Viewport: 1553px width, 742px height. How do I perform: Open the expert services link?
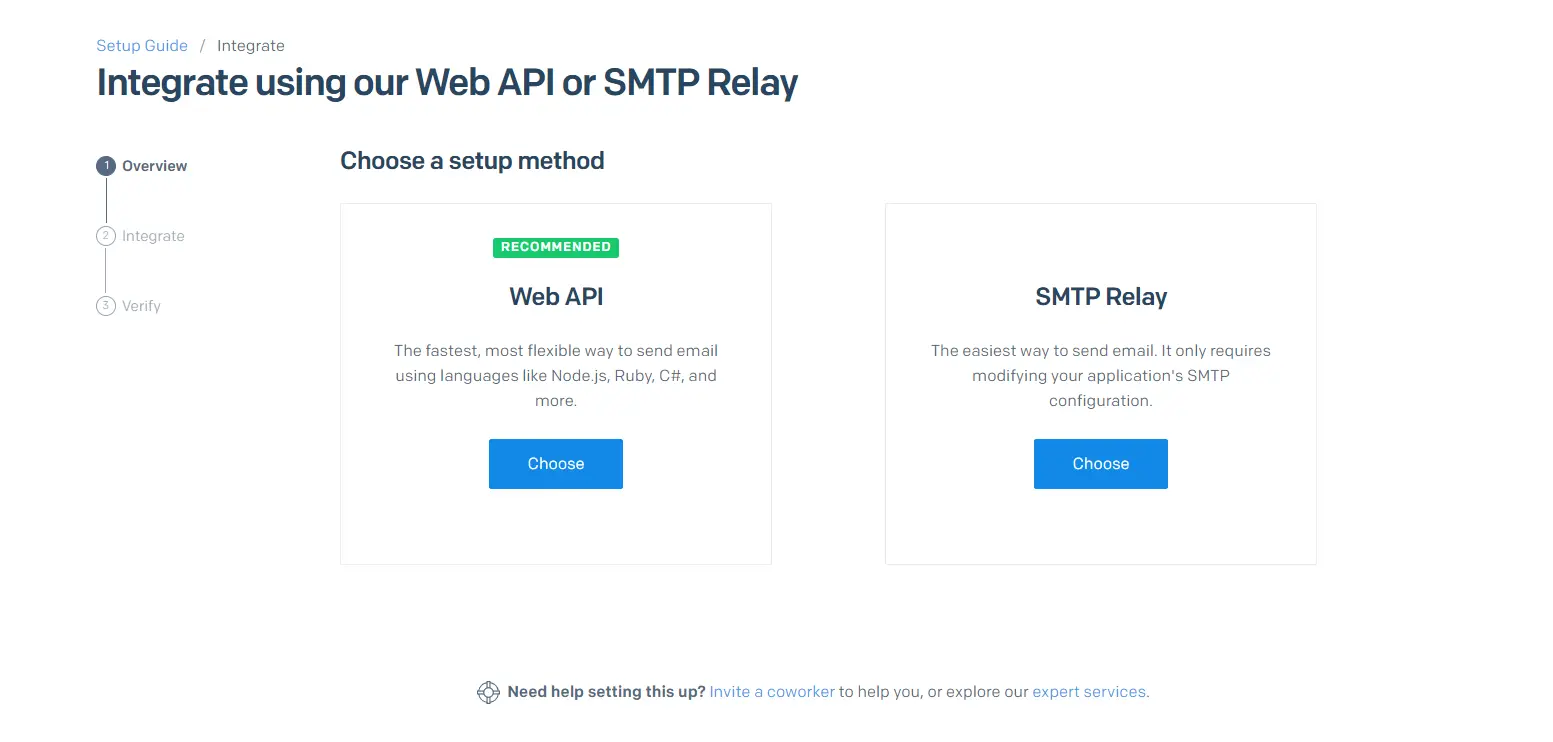point(1089,691)
